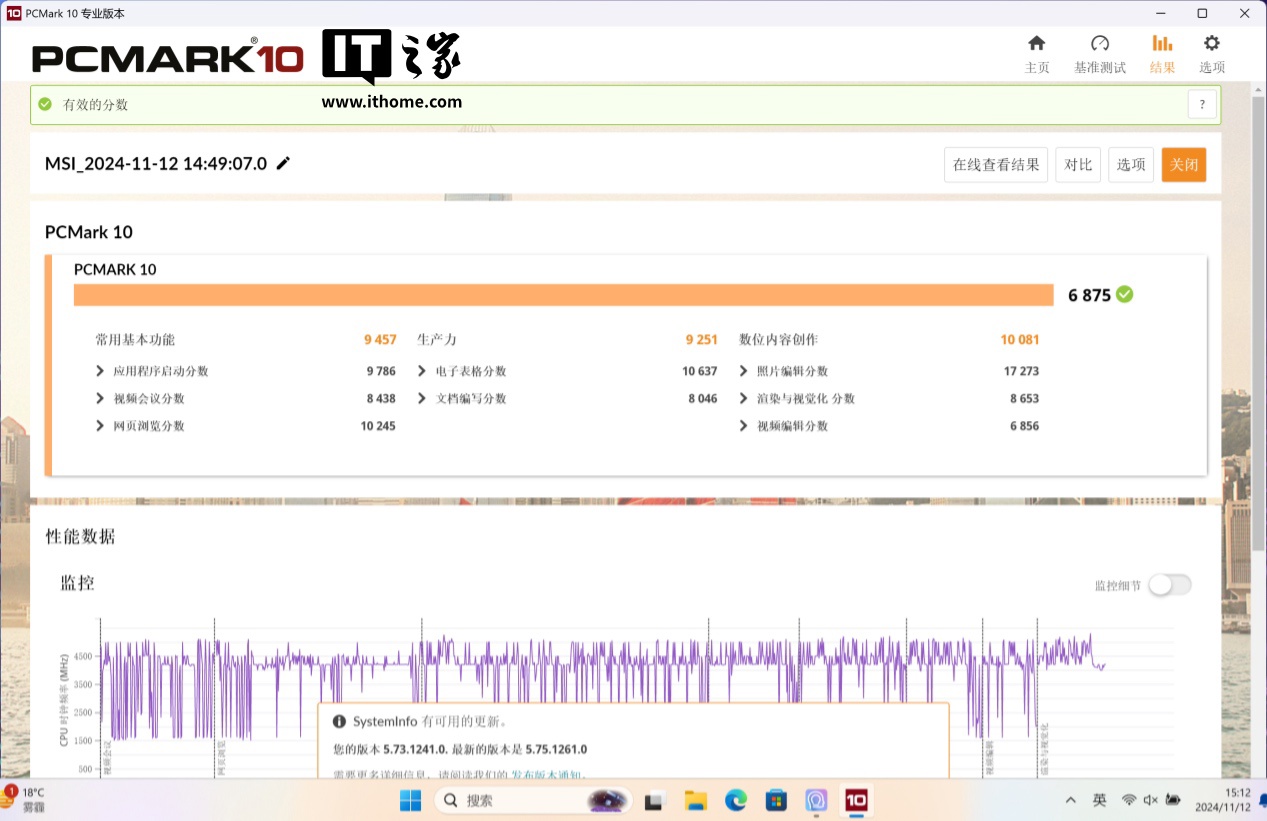The image size is (1267, 821).
Task: Click the orange 关闭 button
Action: point(1183,165)
